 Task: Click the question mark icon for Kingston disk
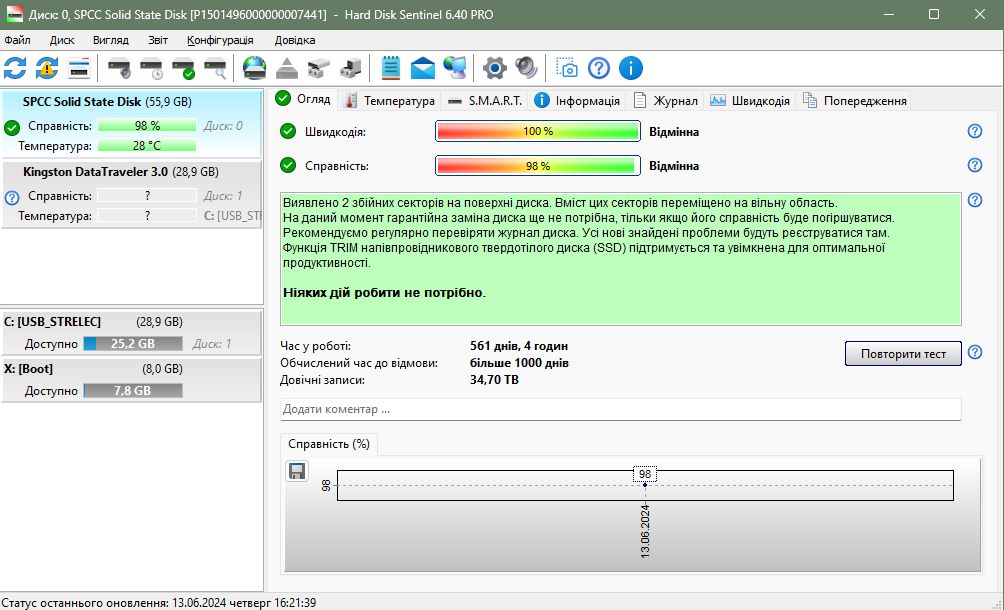tap(12, 198)
